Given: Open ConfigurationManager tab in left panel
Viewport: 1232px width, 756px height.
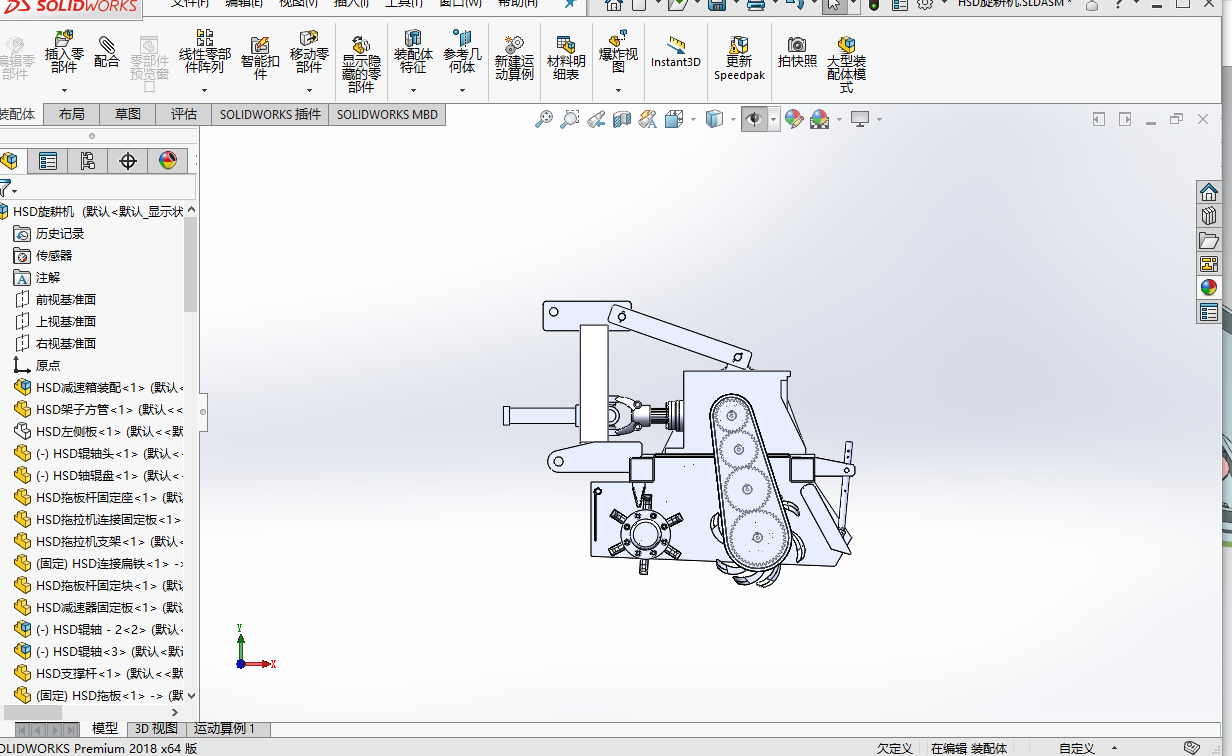Looking at the screenshot, I should pyautogui.click(x=88, y=161).
